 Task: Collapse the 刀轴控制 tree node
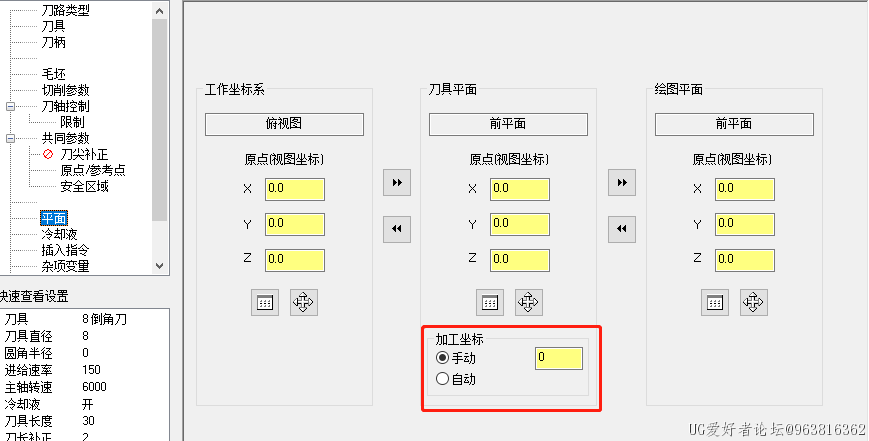11,106
